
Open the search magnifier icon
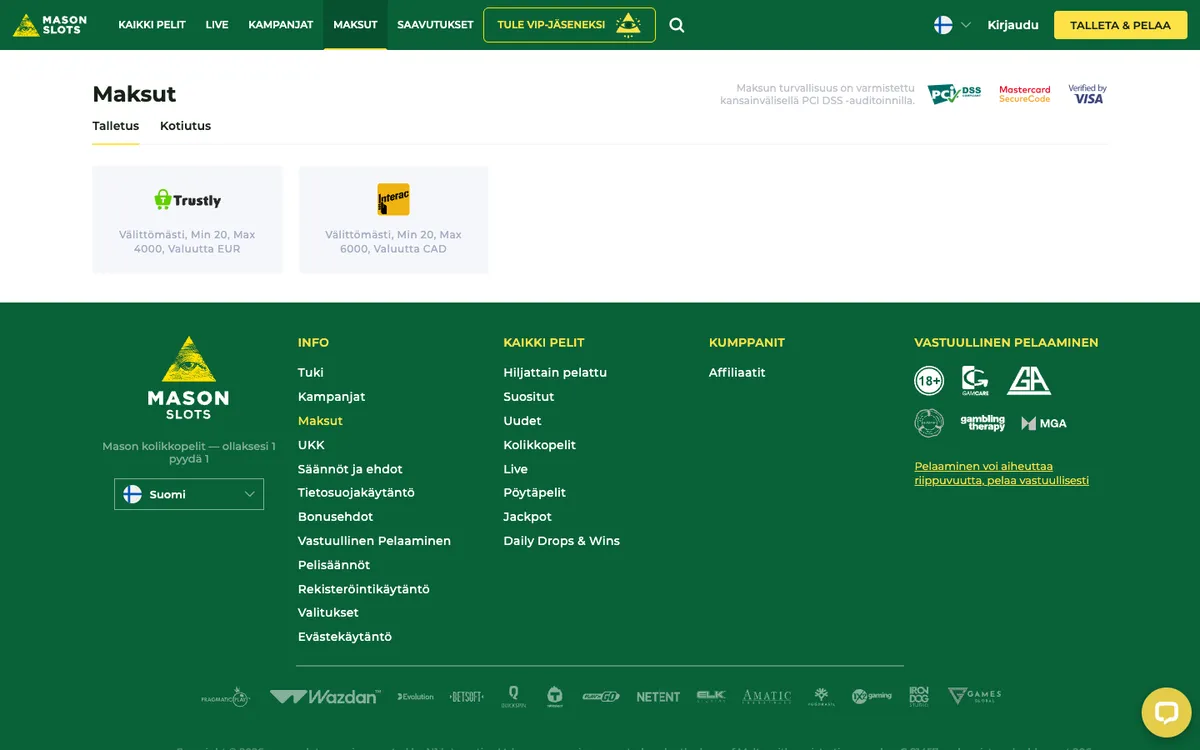tap(677, 25)
